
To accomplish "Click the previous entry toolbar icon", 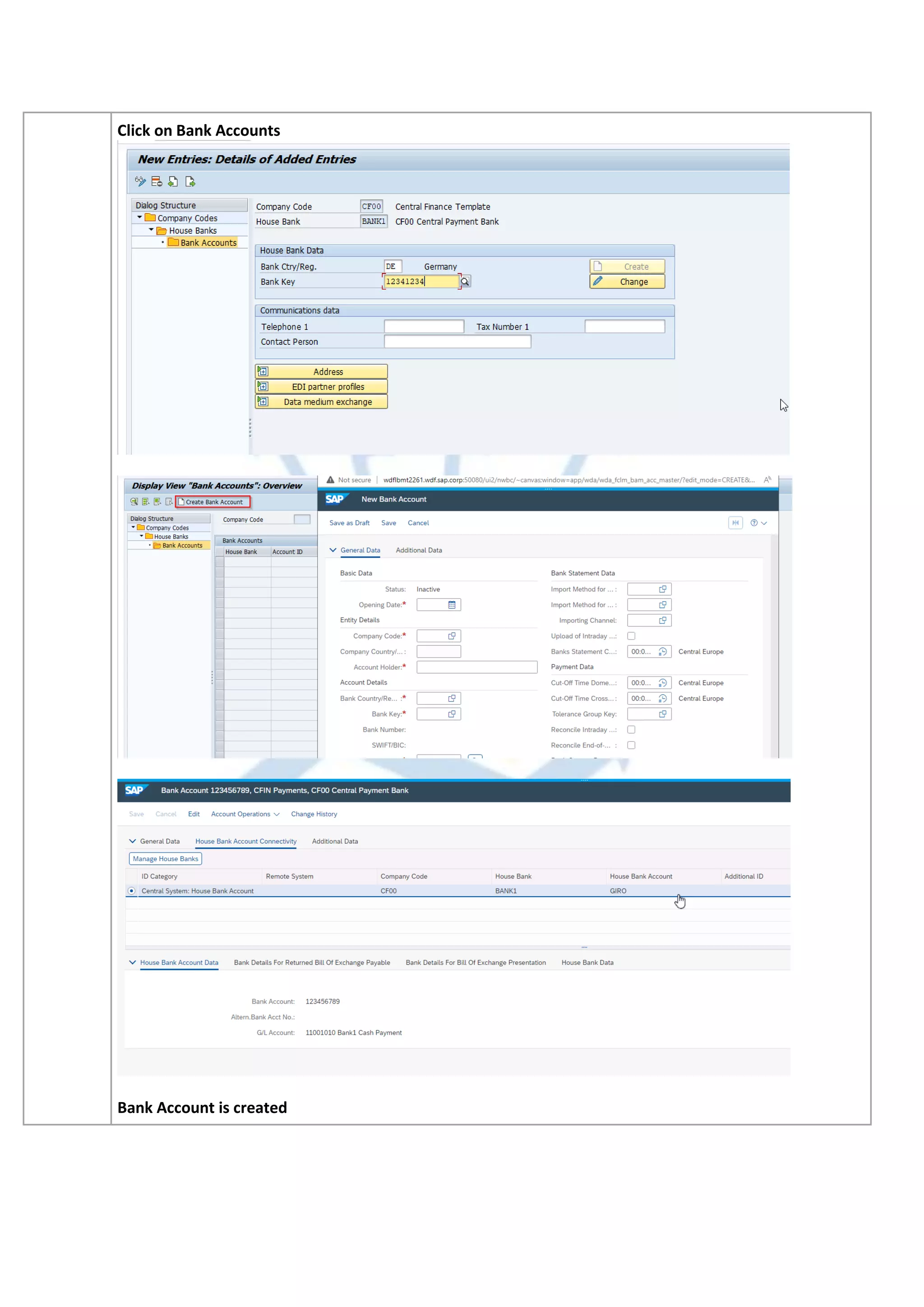I will coord(173,181).
